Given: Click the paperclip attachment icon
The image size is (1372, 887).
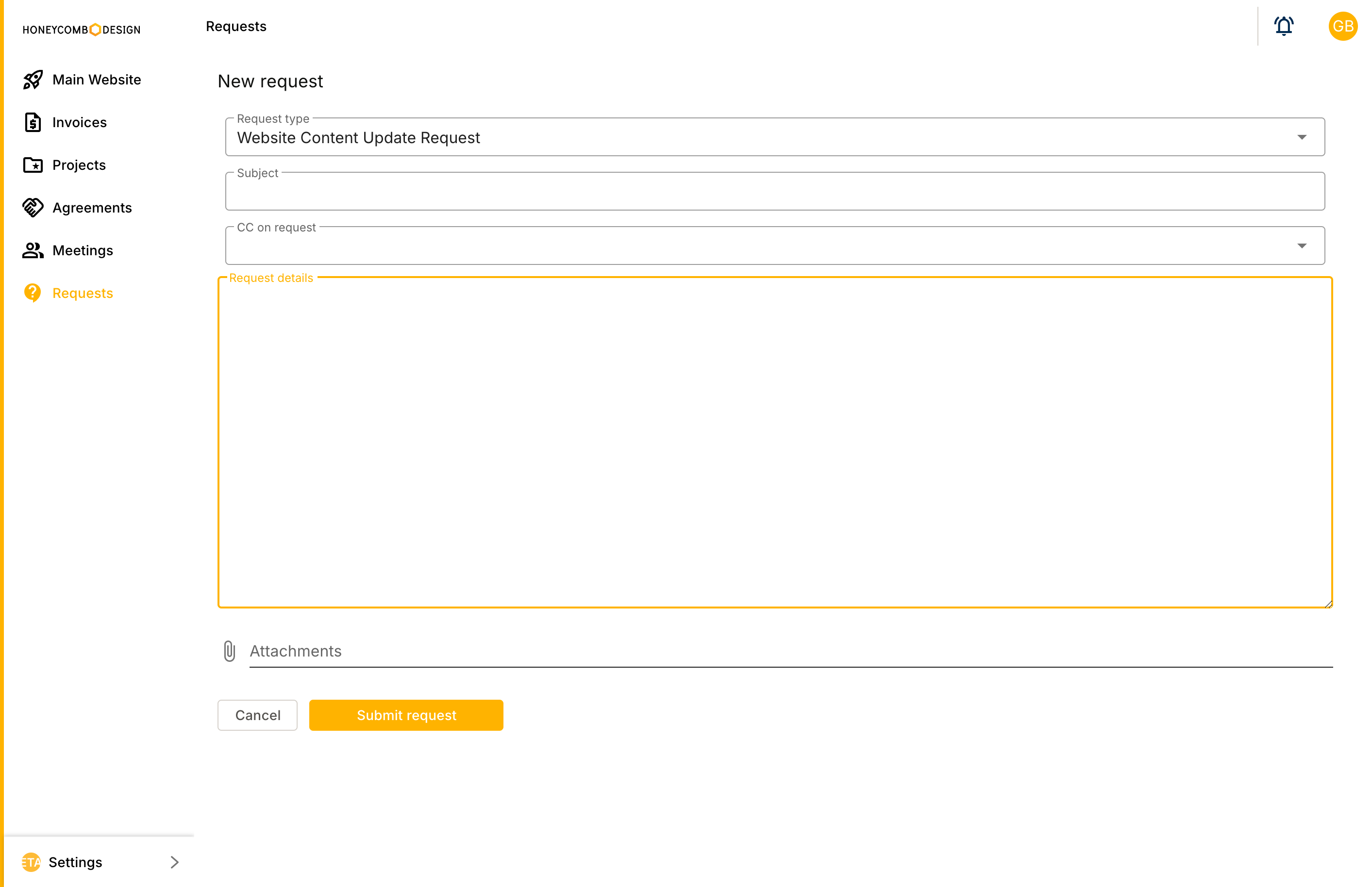Looking at the screenshot, I should tap(229, 651).
